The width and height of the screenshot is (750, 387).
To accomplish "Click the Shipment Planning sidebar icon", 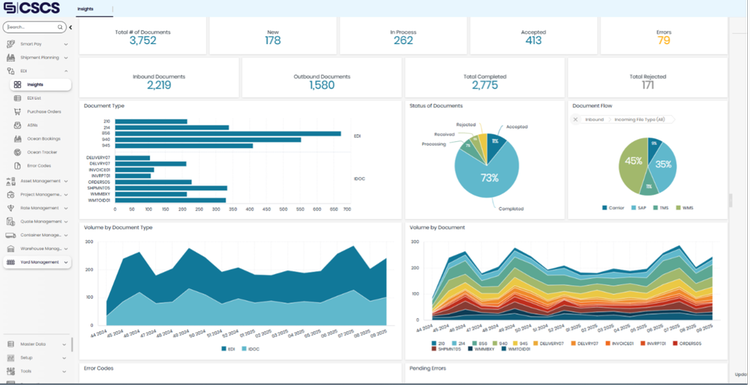I will pyautogui.click(x=11, y=58).
